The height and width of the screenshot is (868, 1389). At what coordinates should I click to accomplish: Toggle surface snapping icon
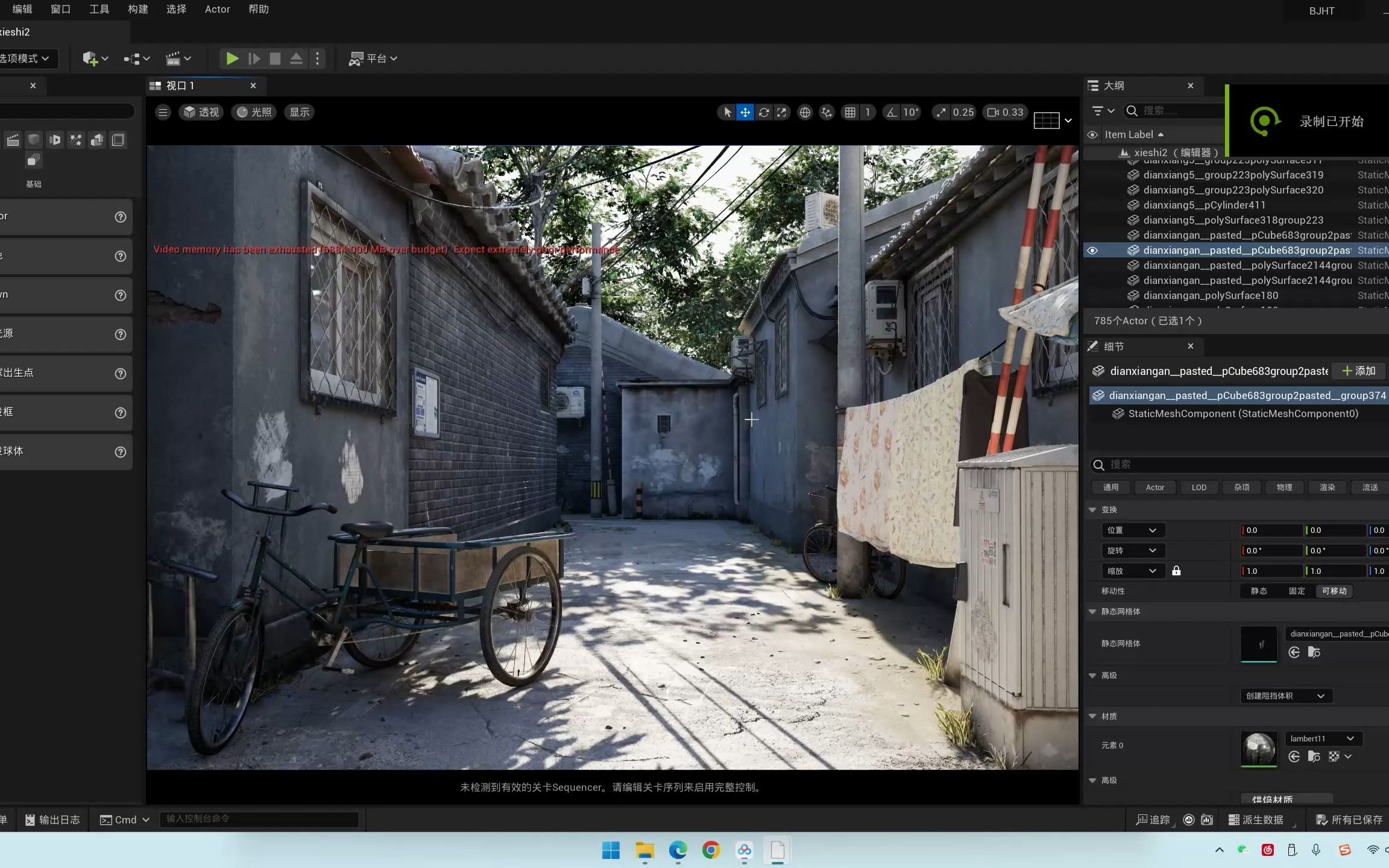pyautogui.click(x=827, y=112)
